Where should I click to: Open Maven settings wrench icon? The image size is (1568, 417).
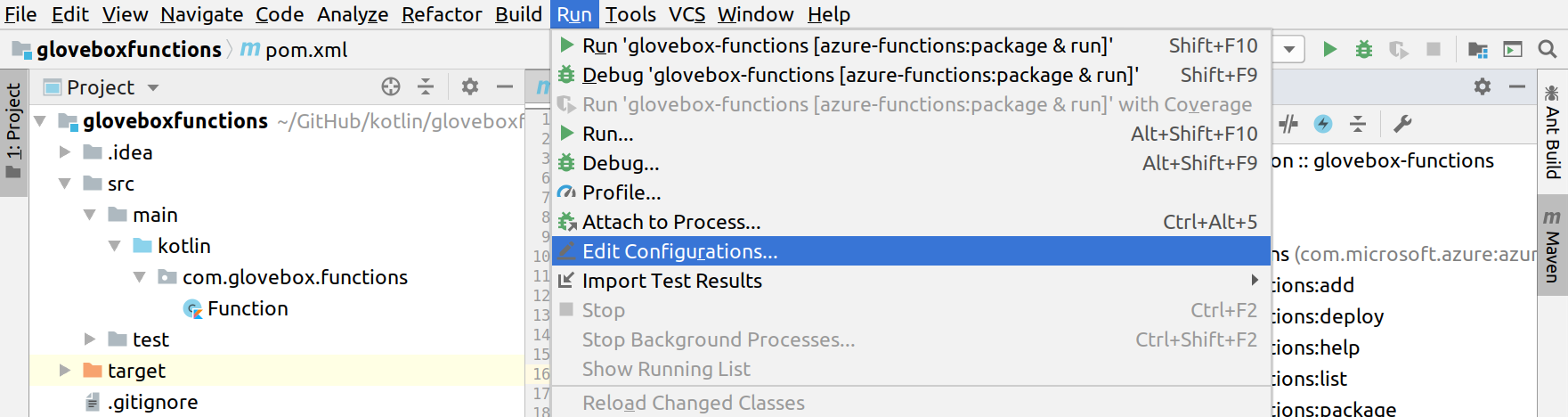tap(1402, 124)
